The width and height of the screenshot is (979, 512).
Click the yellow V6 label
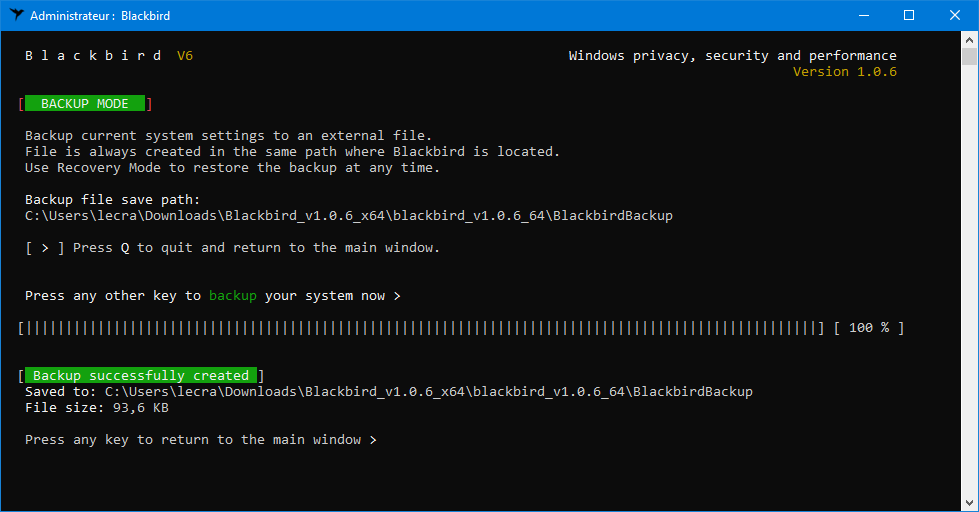point(185,56)
